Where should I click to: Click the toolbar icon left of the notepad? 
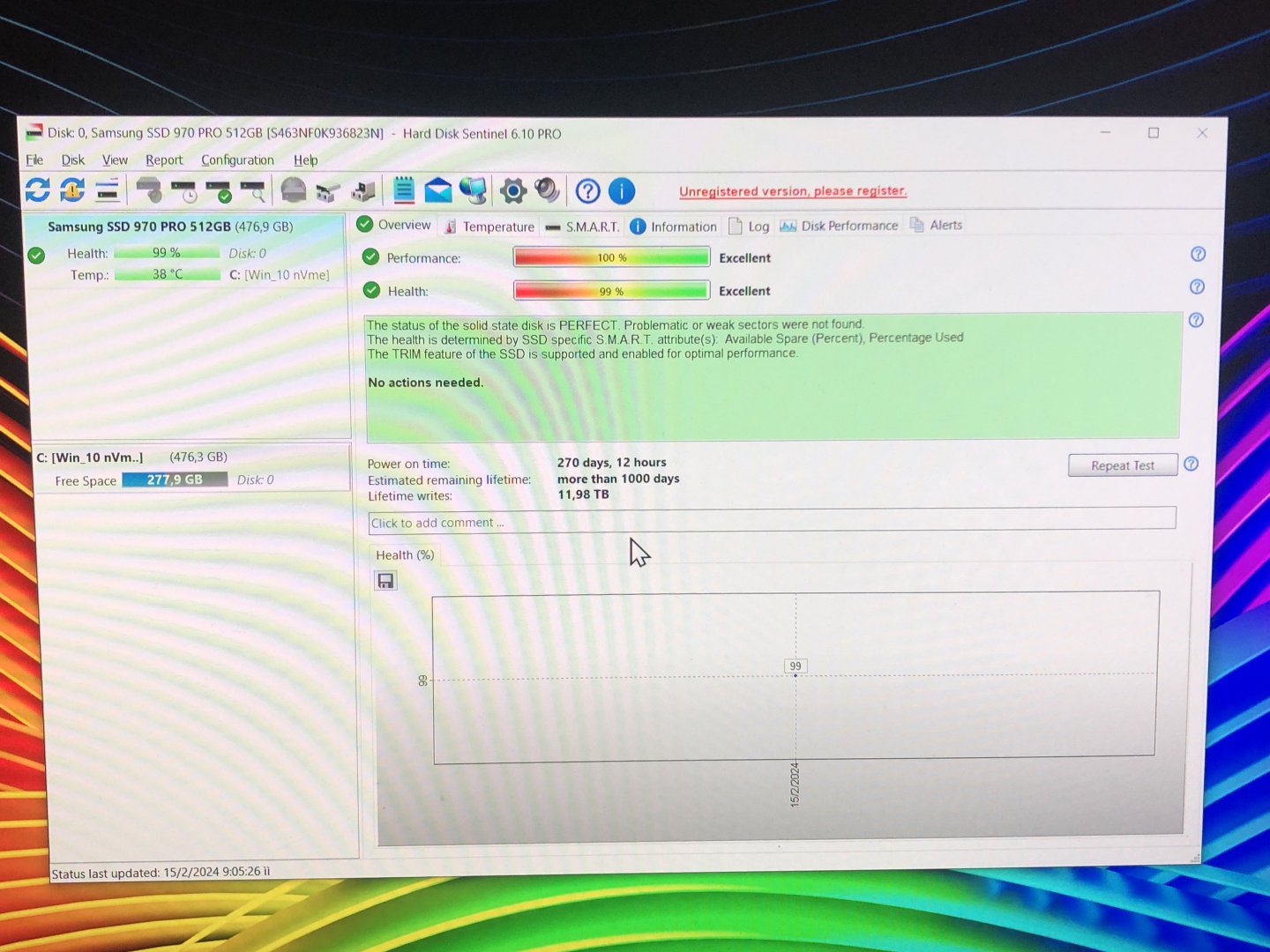[362, 190]
